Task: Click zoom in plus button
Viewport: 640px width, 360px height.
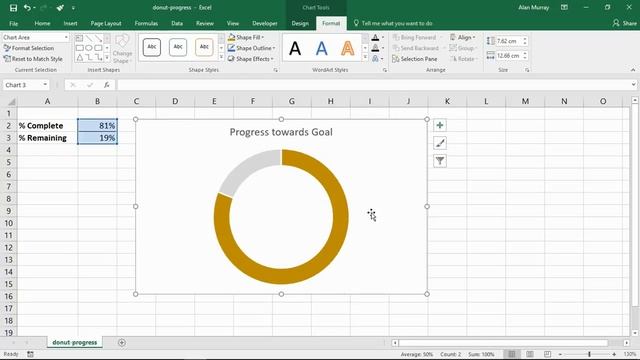Action: (x=614, y=354)
